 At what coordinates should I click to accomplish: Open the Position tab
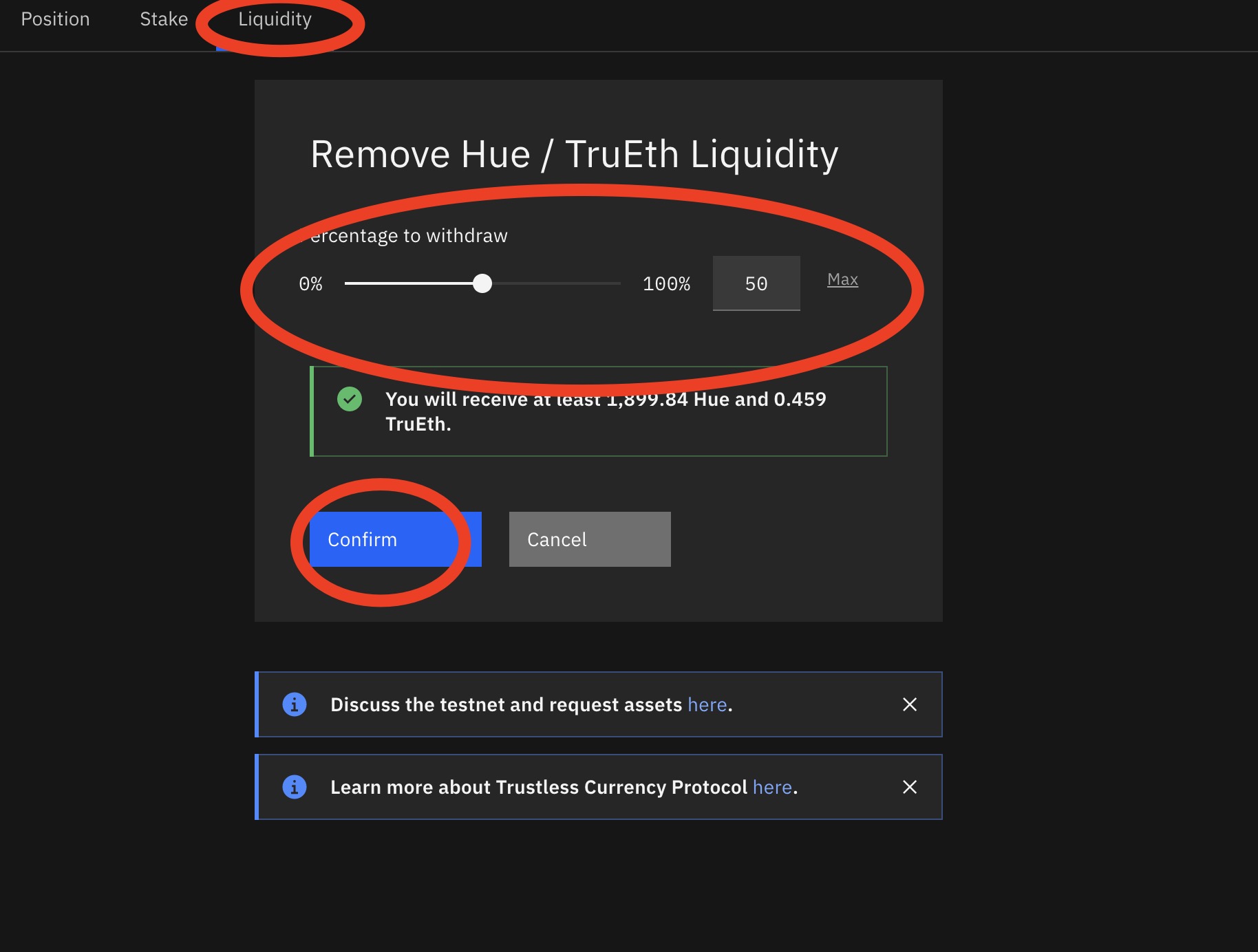coord(55,19)
